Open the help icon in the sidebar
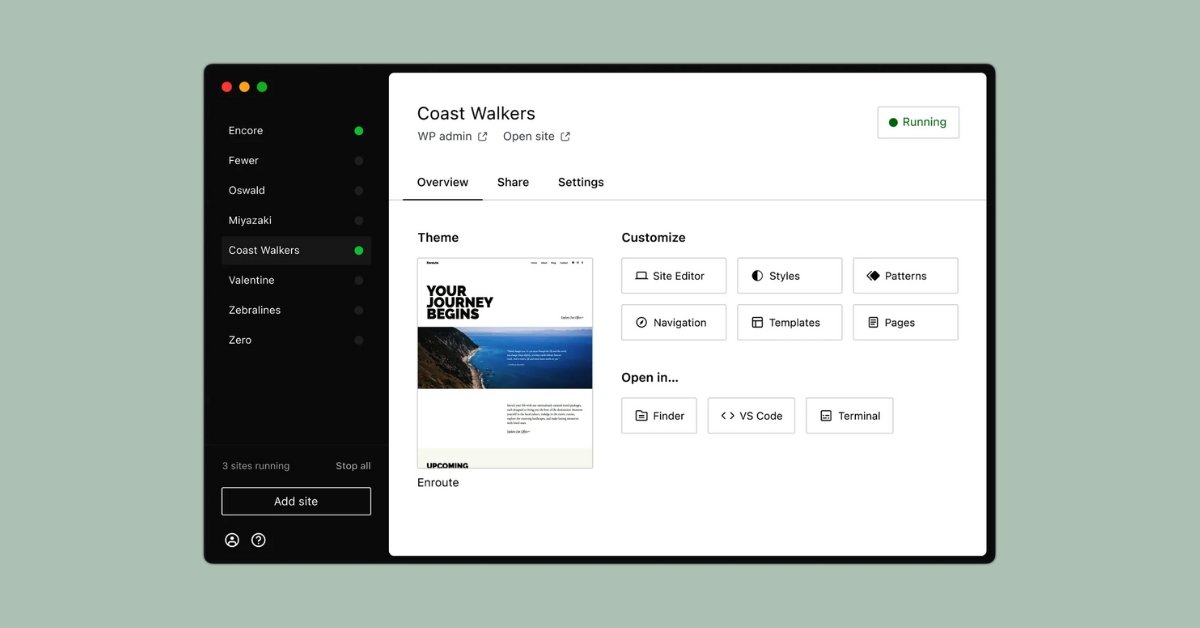 [258, 539]
